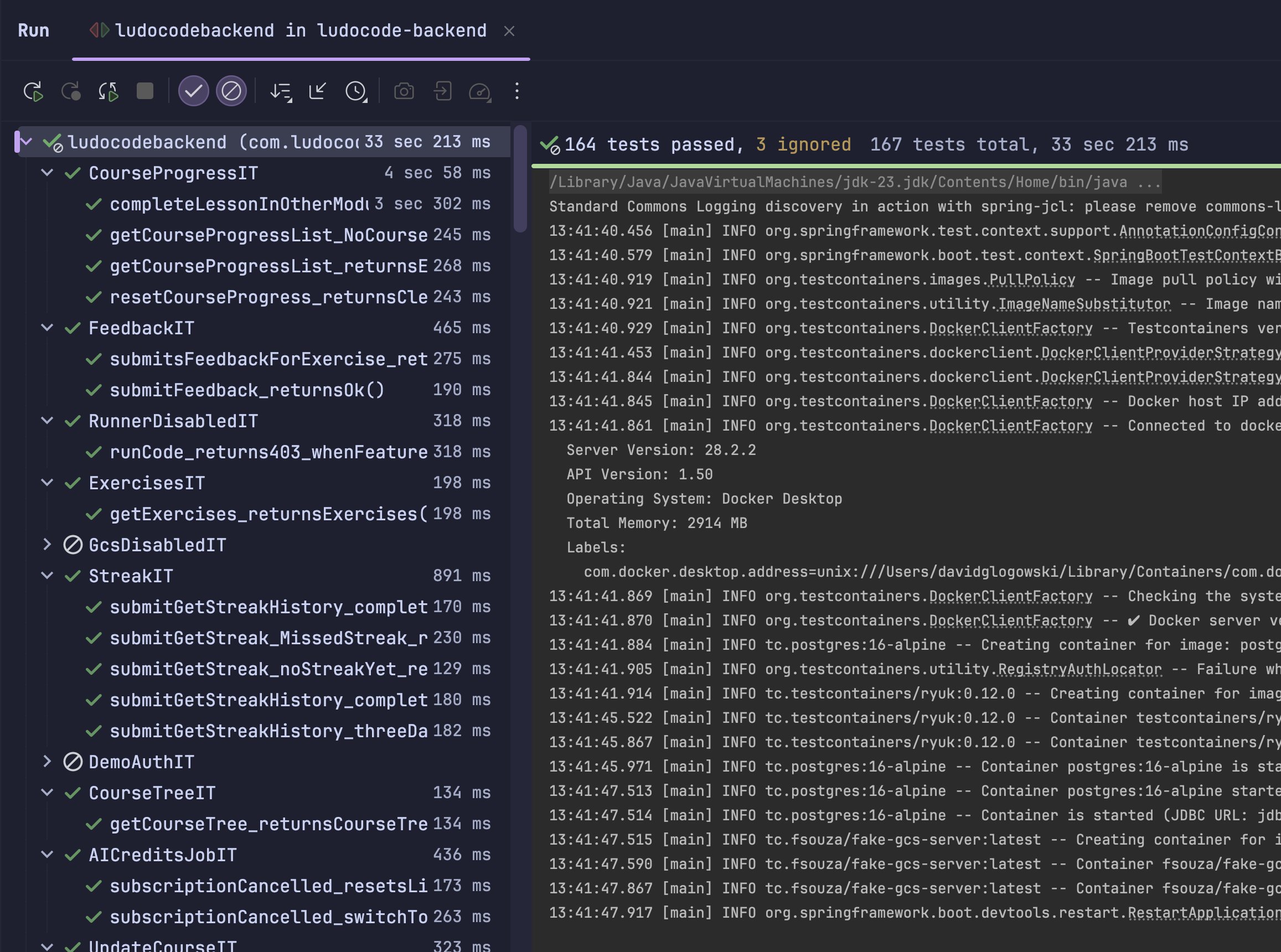Open the three-dot more options menu
This screenshot has height=952, width=1281.
point(516,91)
